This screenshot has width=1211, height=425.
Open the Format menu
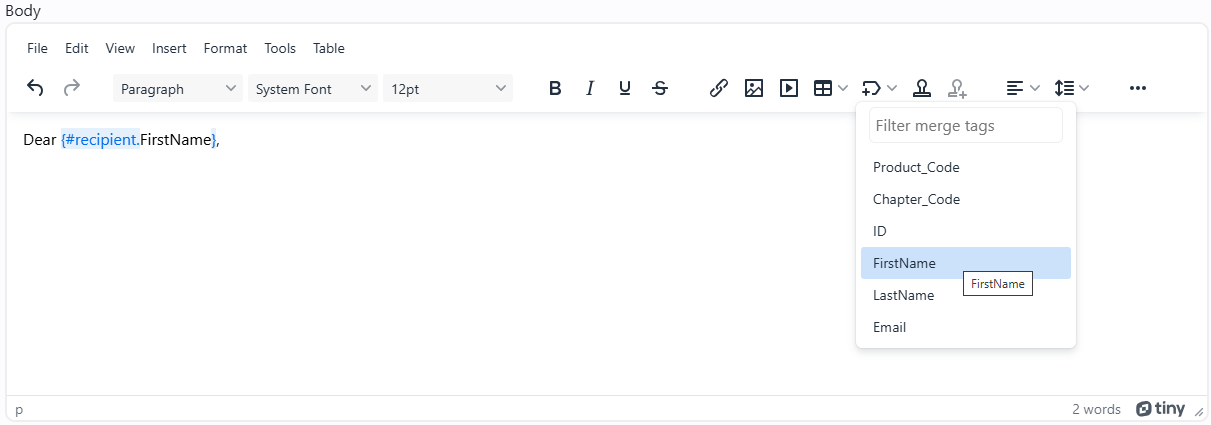pyautogui.click(x=225, y=48)
